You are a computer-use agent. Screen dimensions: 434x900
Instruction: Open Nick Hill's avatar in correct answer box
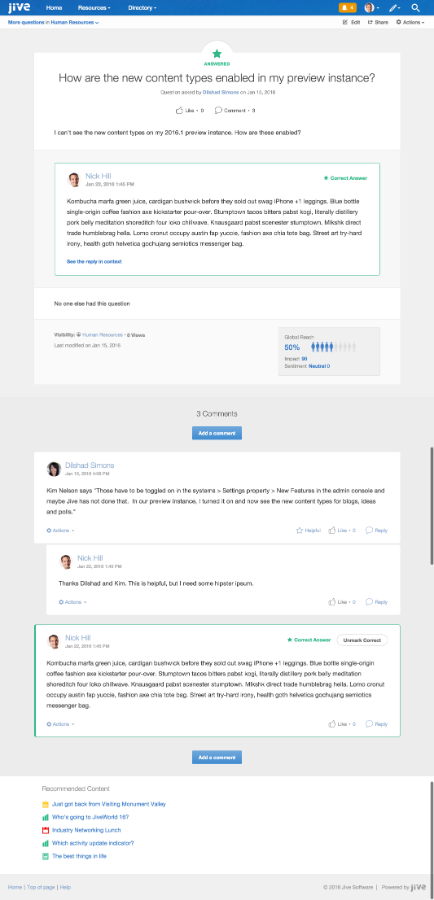point(74,179)
